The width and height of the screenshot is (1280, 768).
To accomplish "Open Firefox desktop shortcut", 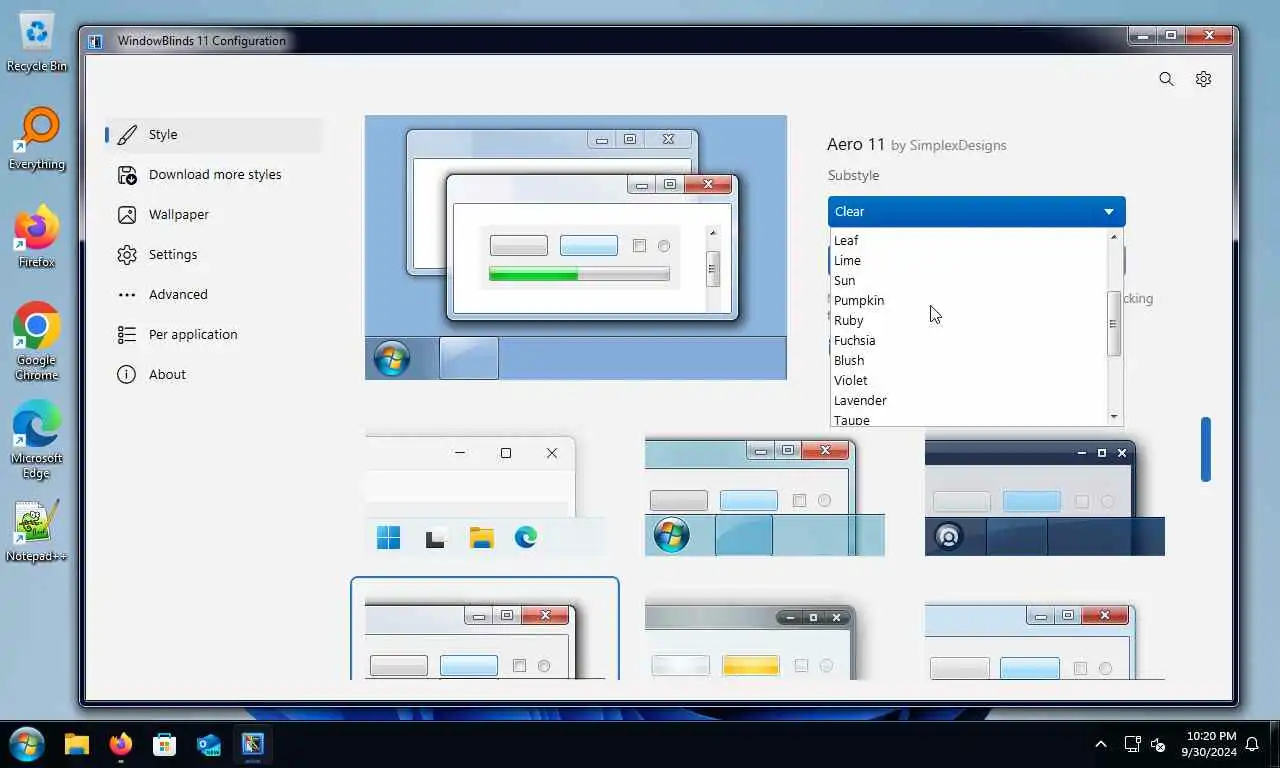I will point(37,237).
